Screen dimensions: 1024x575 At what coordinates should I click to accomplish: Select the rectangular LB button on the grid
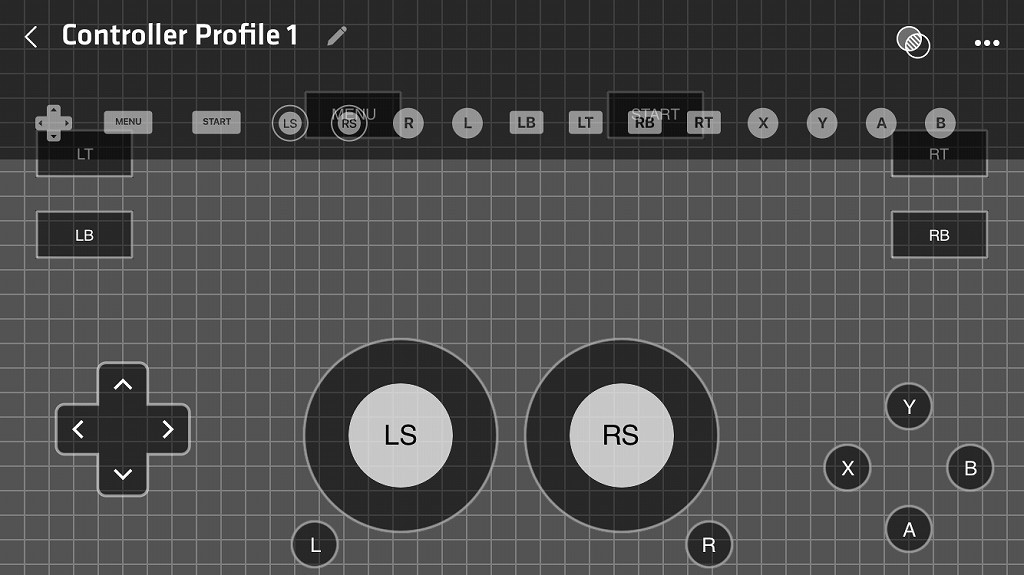click(84, 235)
